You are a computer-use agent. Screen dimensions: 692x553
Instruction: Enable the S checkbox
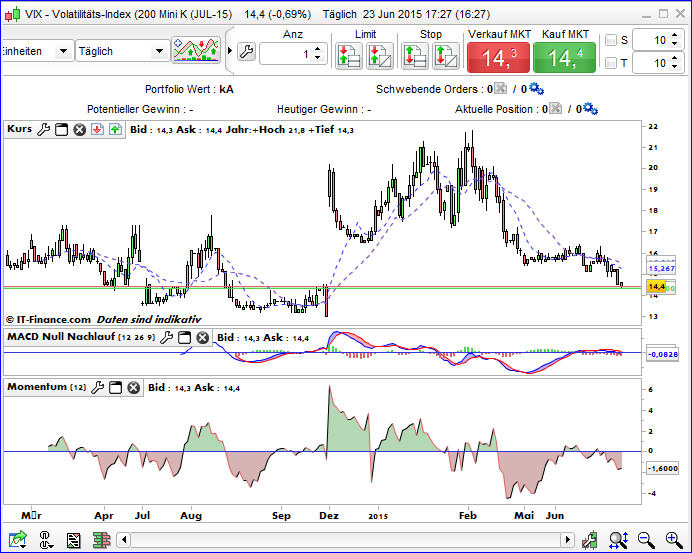pos(611,40)
